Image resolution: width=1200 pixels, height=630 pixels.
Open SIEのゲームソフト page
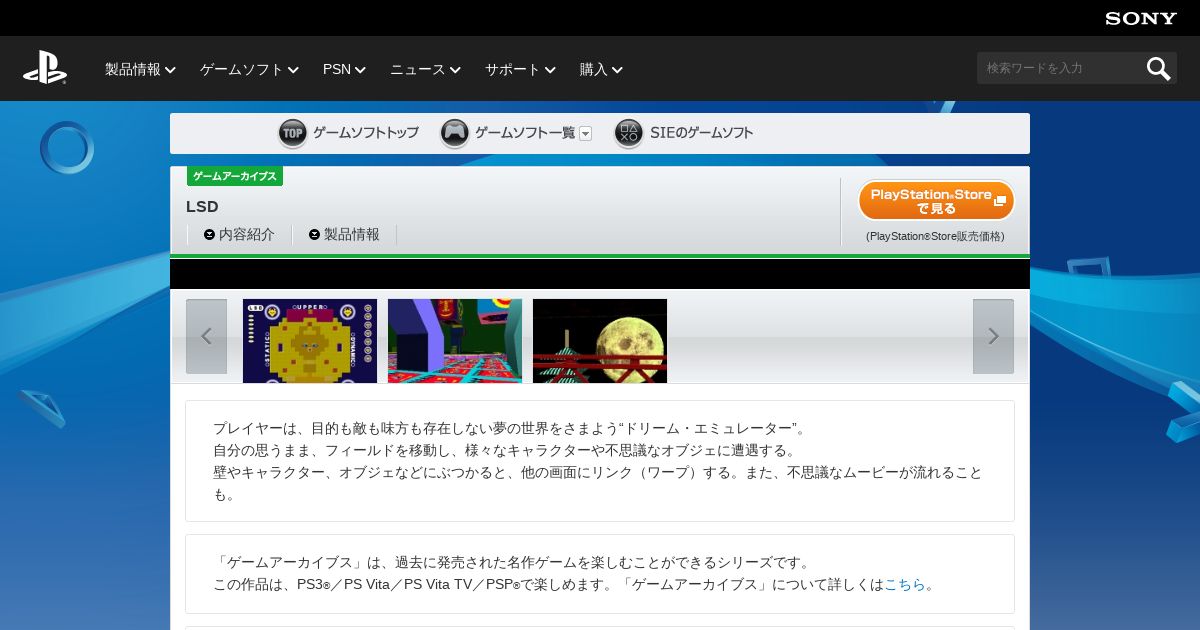pos(701,133)
